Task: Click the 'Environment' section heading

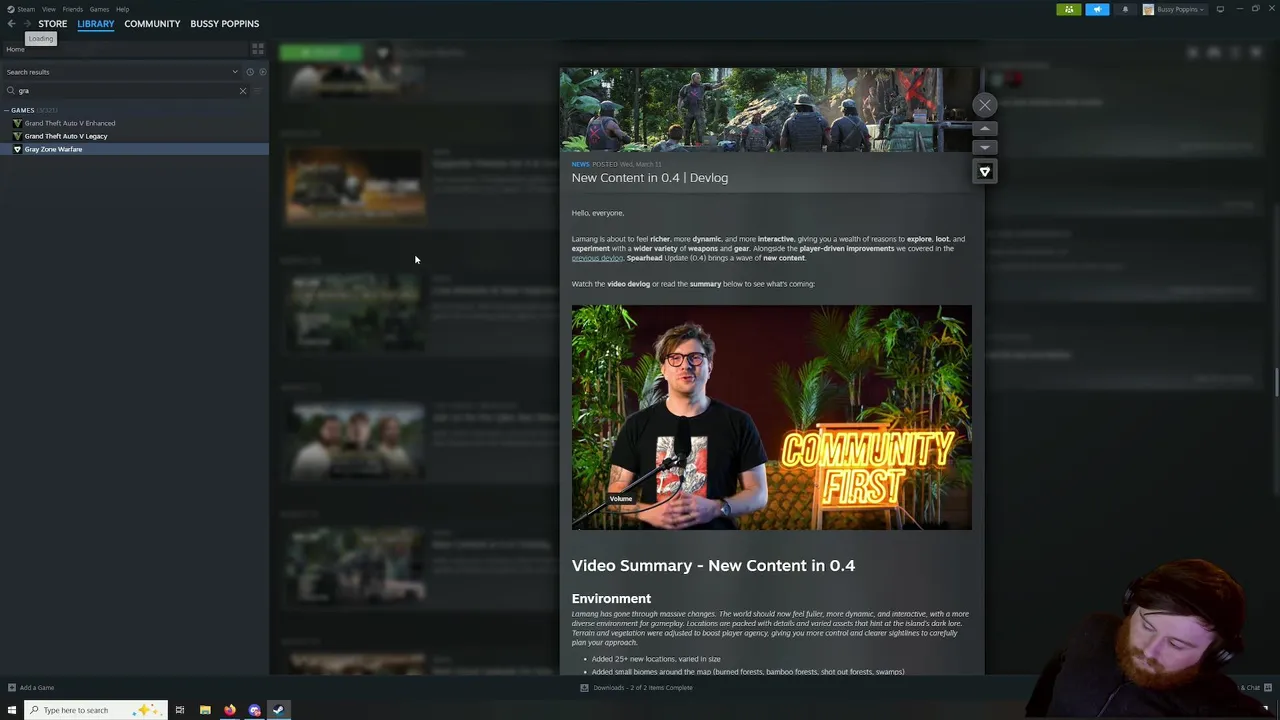Action: tap(611, 598)
